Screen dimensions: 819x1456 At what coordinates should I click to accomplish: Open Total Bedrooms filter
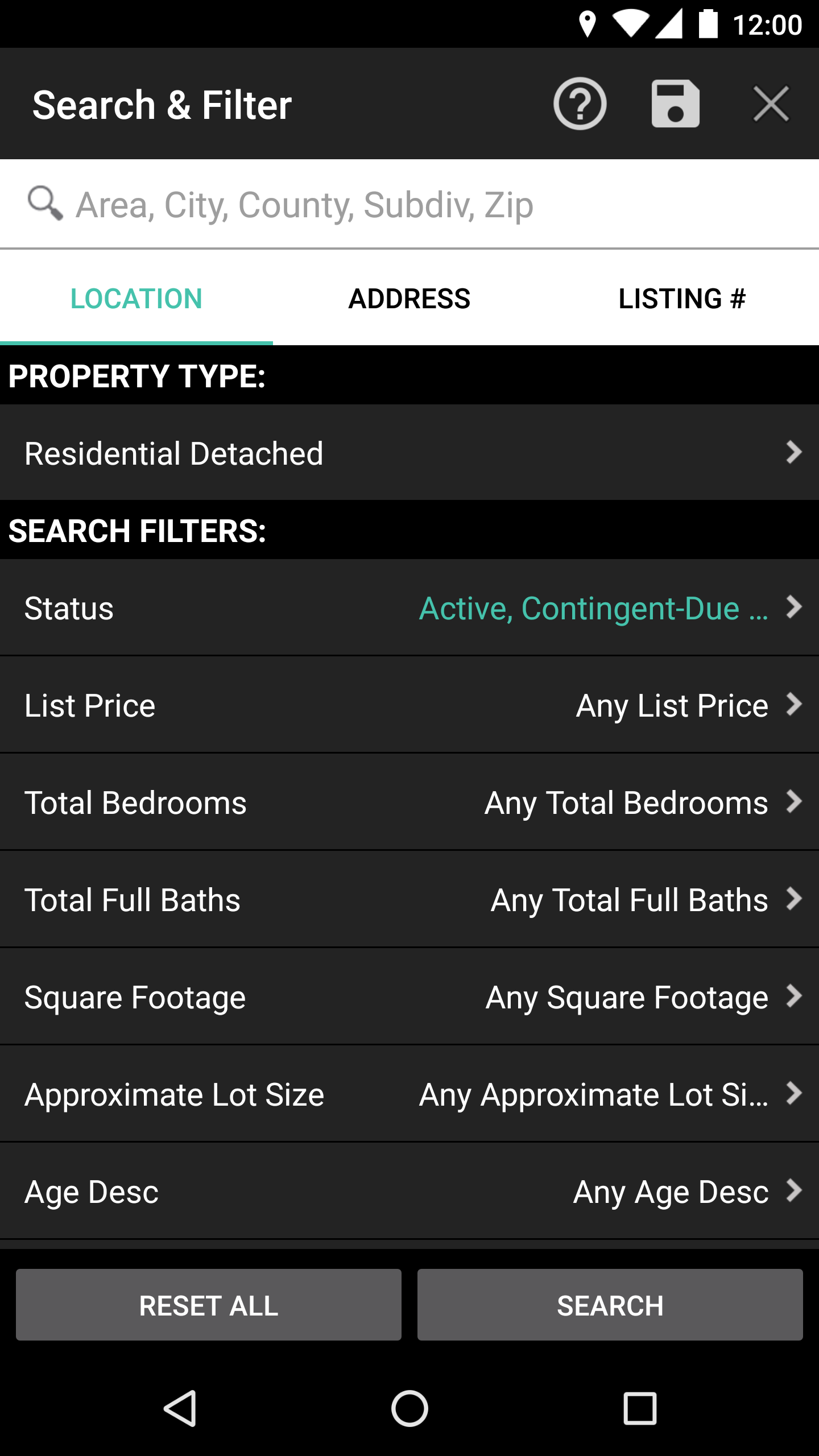[409, 802]
